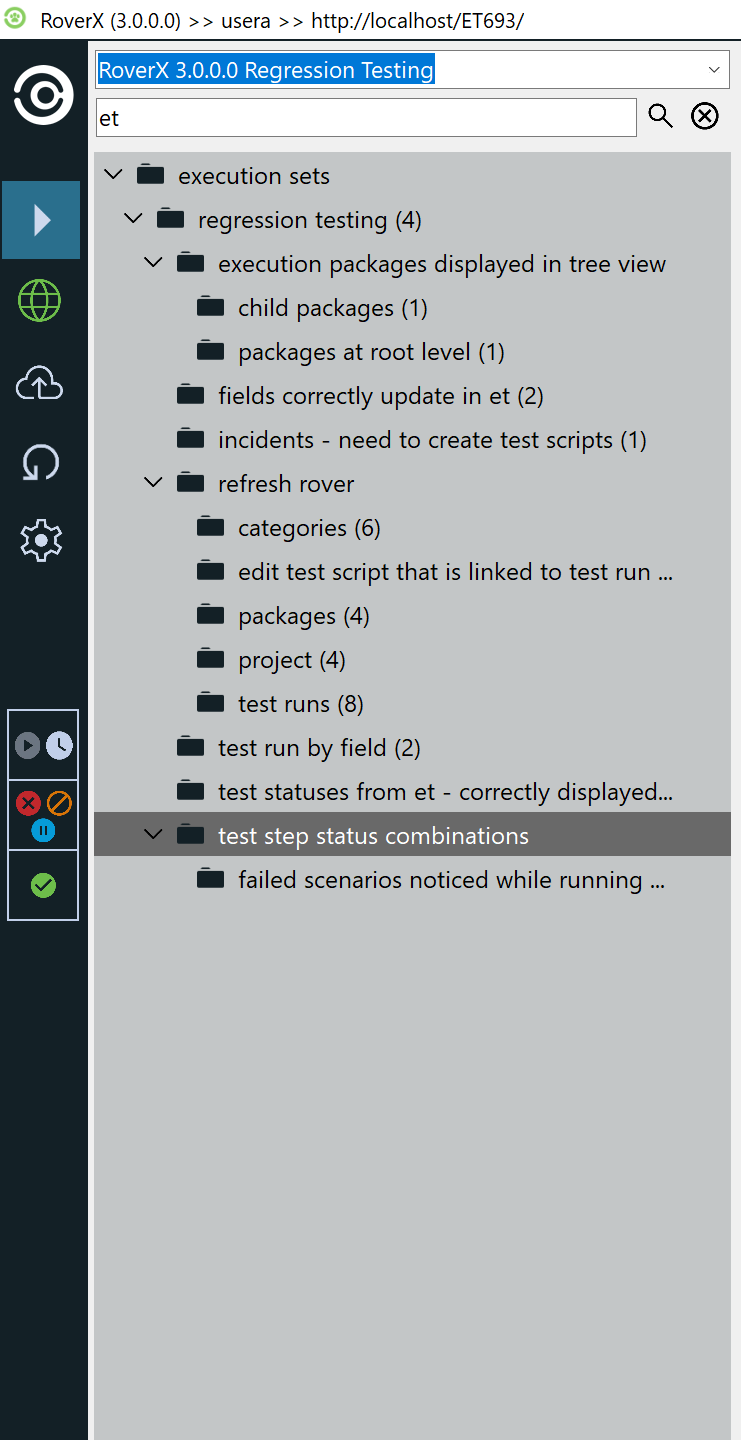Image resolution: width=741 pixels, height=1440 pixels.
Task: Click the green globe icon
Action: click(40, 300)
